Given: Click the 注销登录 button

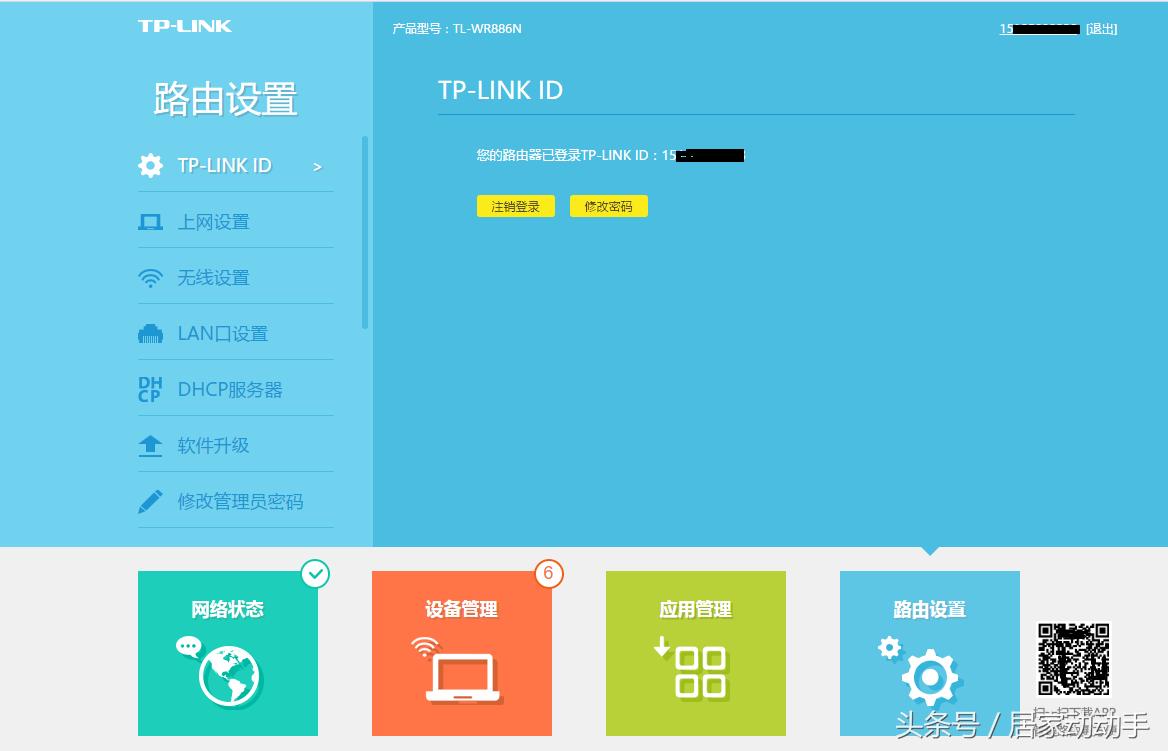Looking at the screenshot, I should point(515,206).
